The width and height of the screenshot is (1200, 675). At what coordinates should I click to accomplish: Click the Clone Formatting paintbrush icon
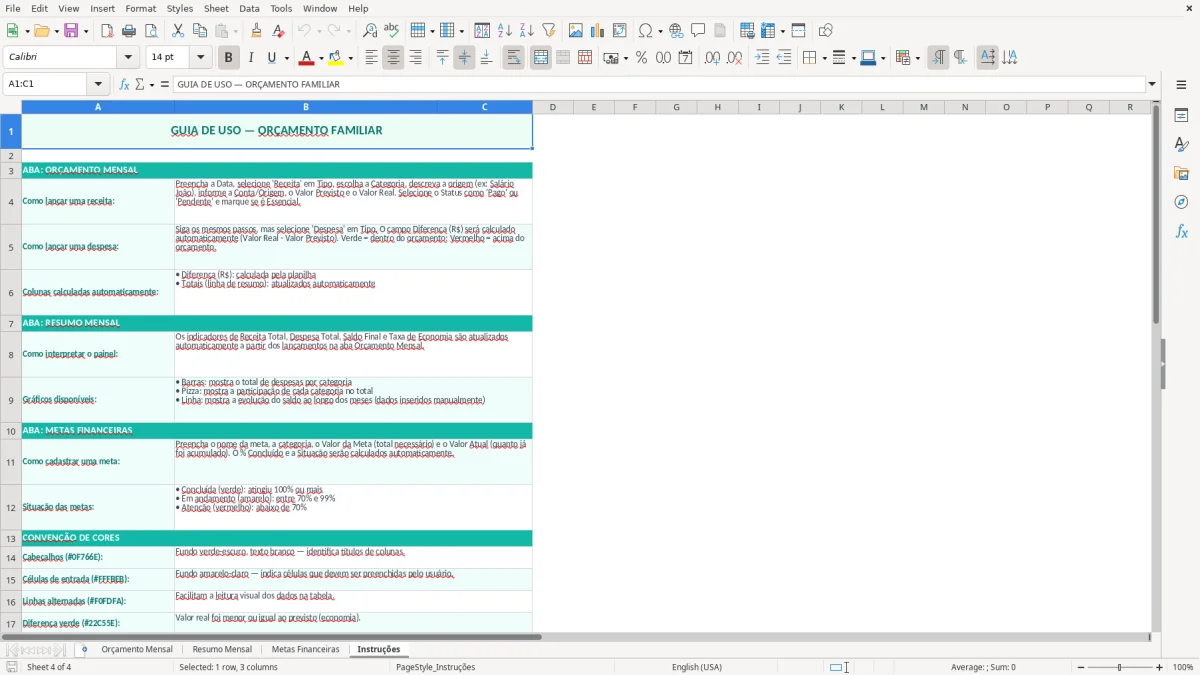click(x=256, y=31)
